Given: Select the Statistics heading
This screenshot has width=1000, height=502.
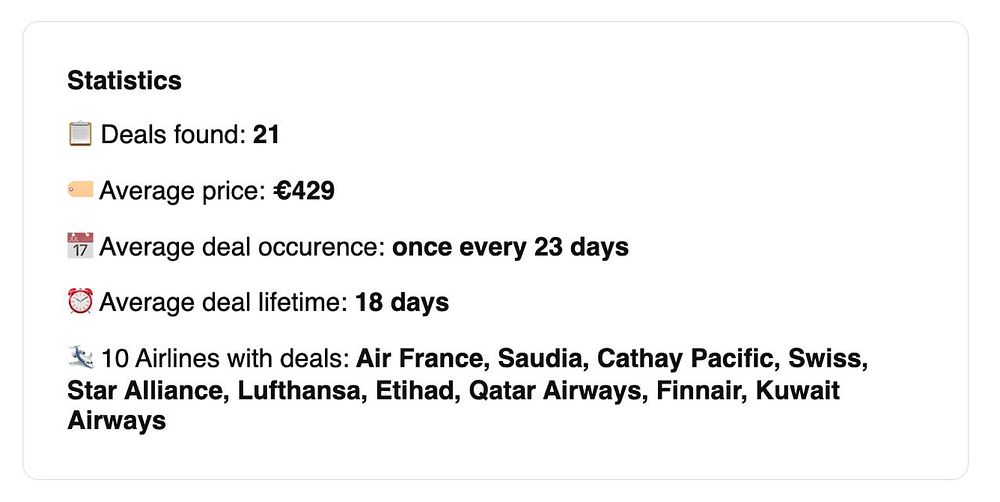Looking at the screenshot, I should point(124,80).
